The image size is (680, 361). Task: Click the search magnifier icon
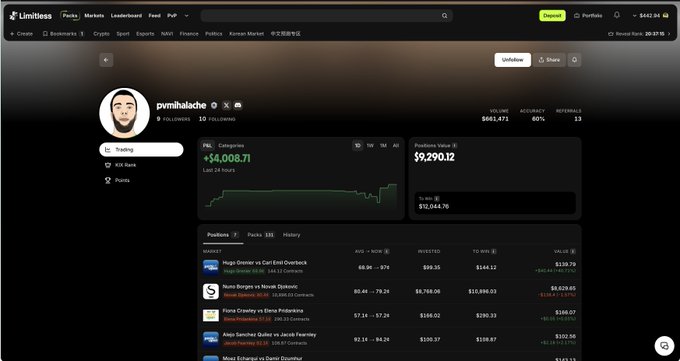click(x=445, y=16)
